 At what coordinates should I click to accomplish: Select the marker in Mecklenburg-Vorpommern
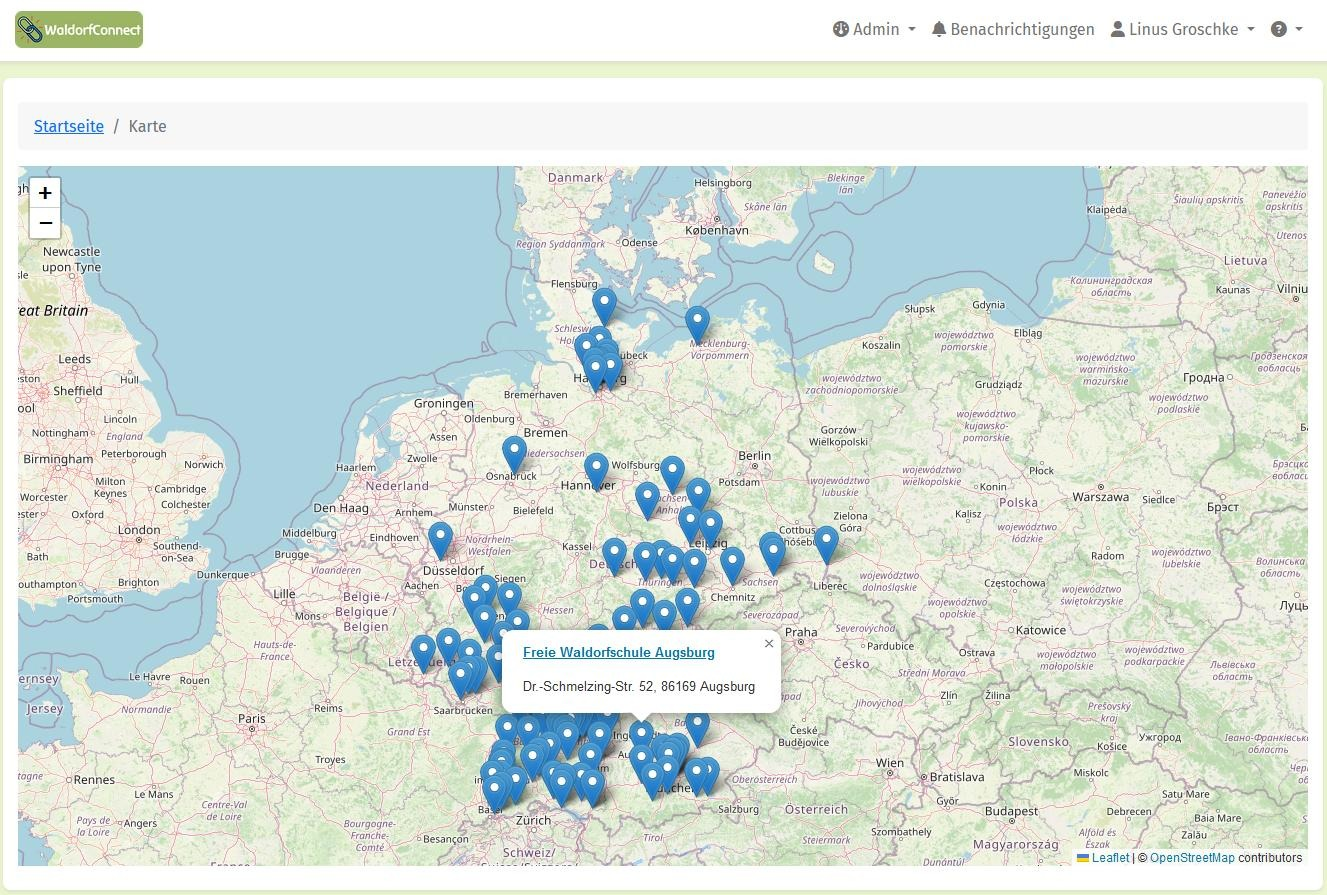point(697,326)
